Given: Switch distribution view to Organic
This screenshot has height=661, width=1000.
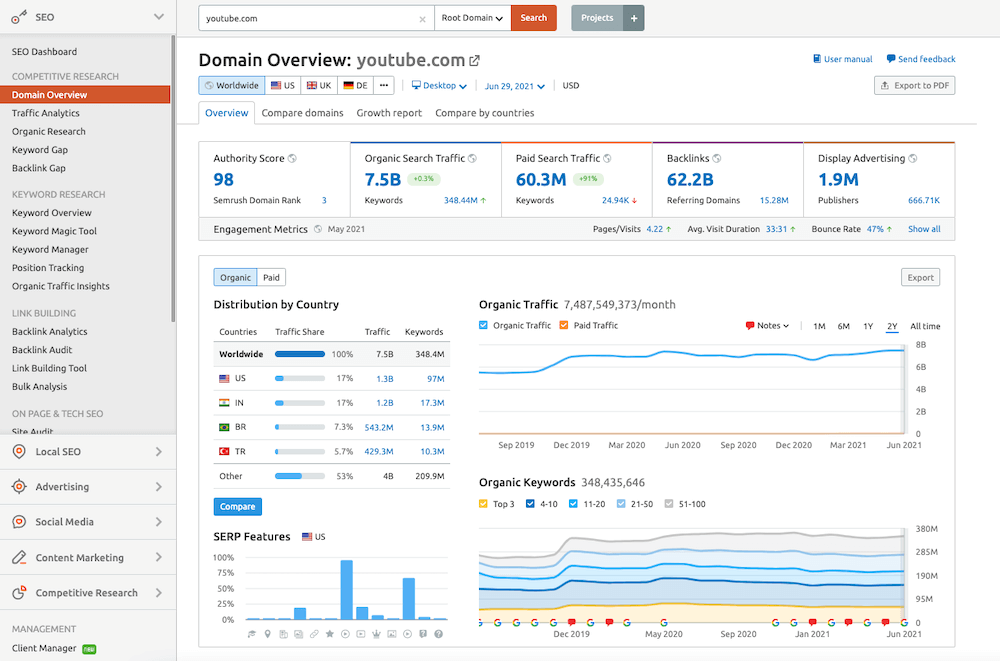Looking at the screenshot, I should coord(235,278).
